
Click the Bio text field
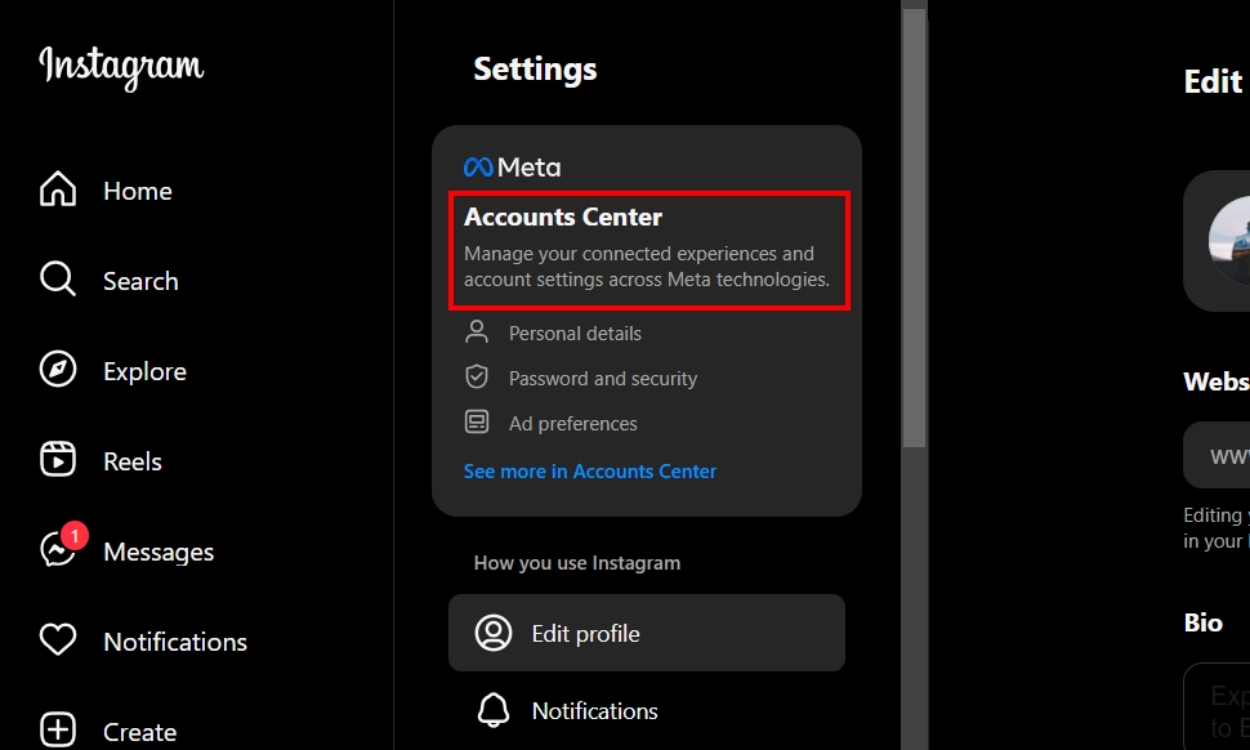[x=1216, y=706]
